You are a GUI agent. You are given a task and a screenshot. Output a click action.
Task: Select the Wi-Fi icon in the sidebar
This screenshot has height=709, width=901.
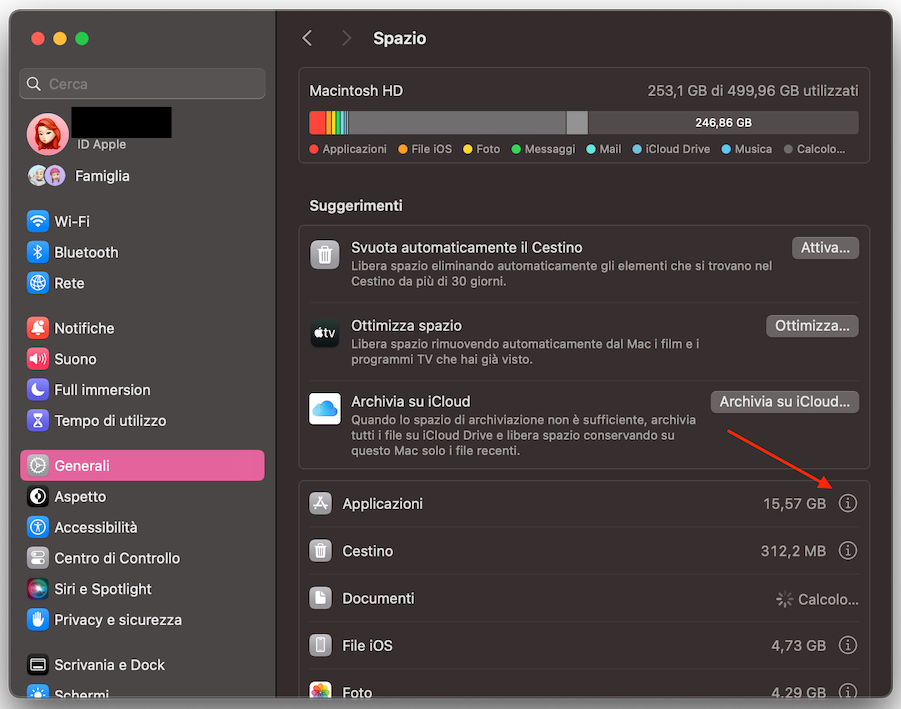37,221
